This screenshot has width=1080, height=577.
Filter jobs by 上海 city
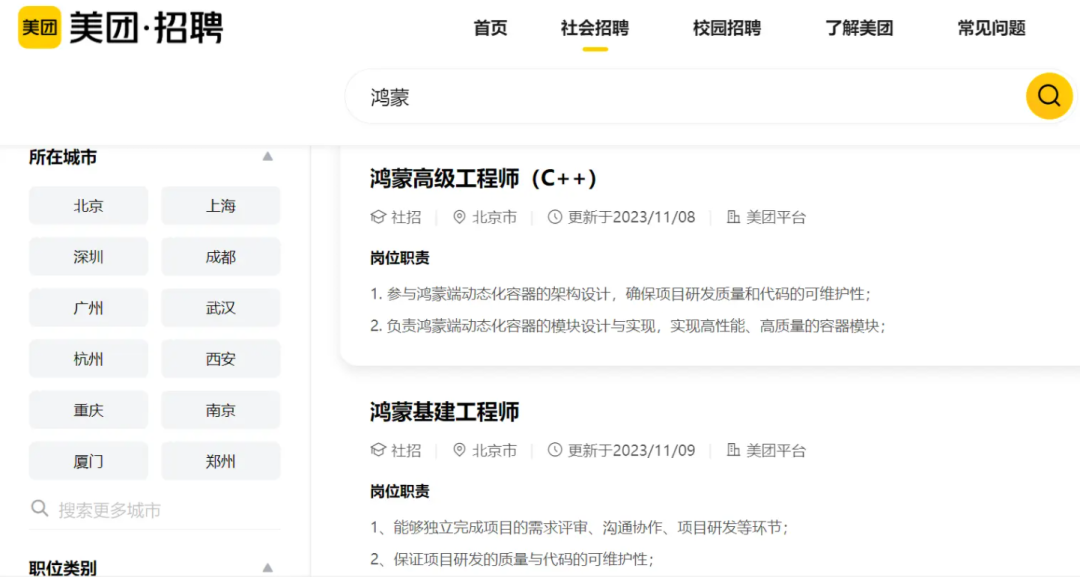pyautogui.click(x=220, y=205)
